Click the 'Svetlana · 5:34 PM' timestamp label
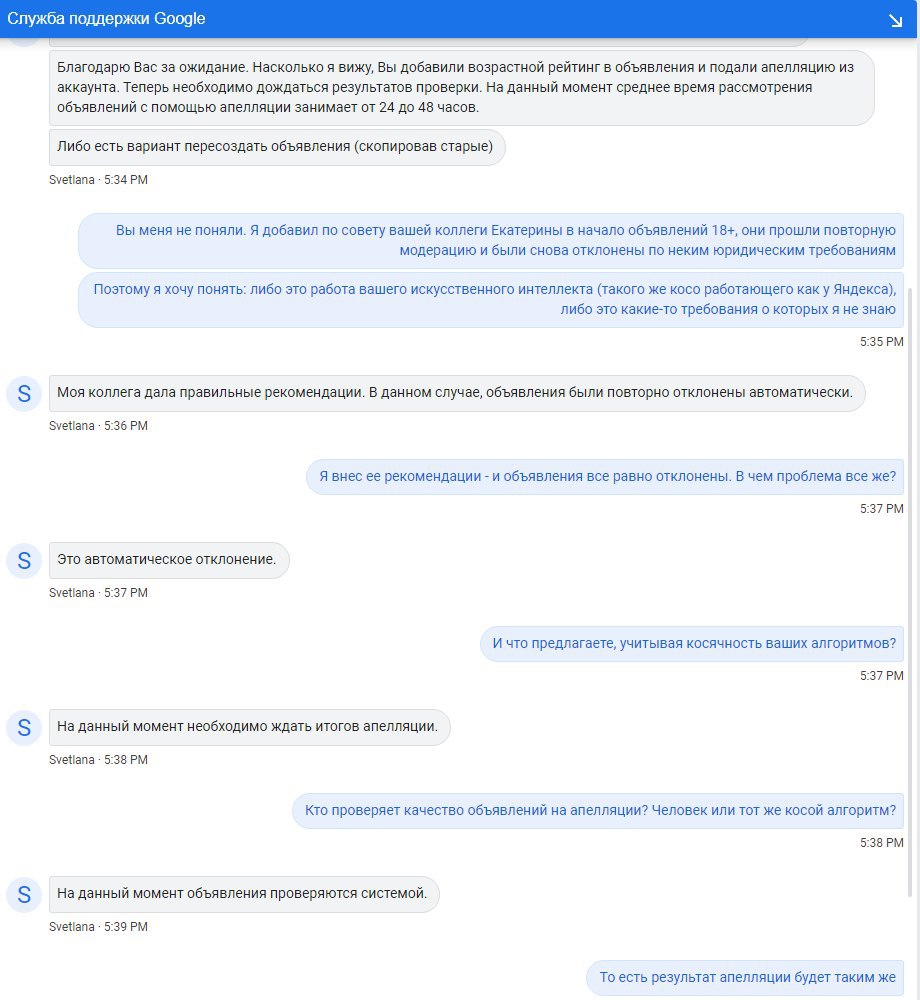 [x=98, y=180]
